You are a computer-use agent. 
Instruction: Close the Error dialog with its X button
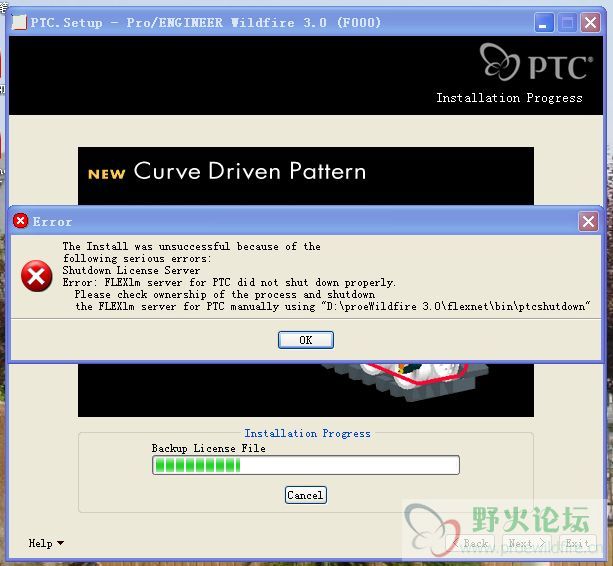[x=588, y=222]
